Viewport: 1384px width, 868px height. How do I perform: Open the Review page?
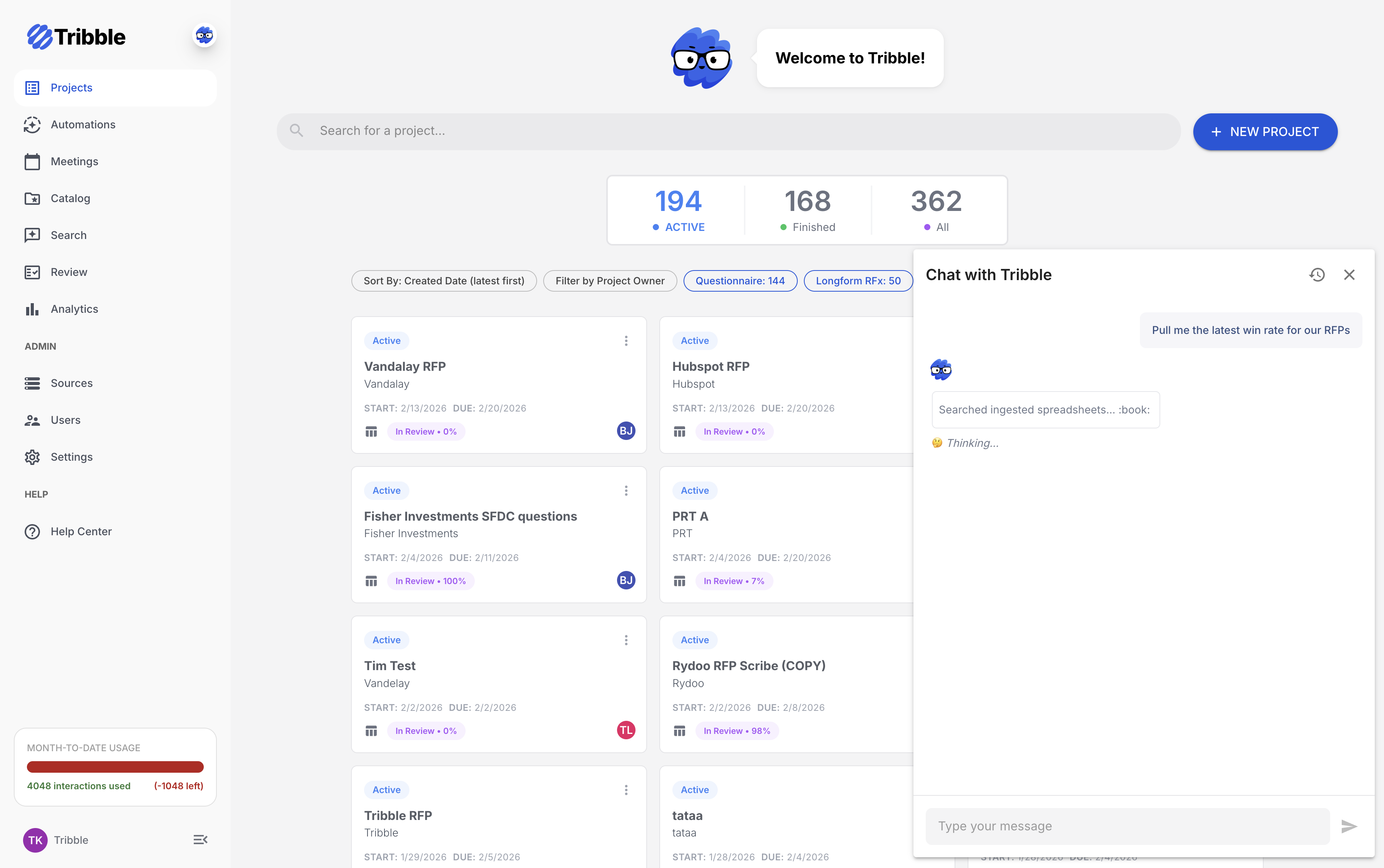coord(115,272)
